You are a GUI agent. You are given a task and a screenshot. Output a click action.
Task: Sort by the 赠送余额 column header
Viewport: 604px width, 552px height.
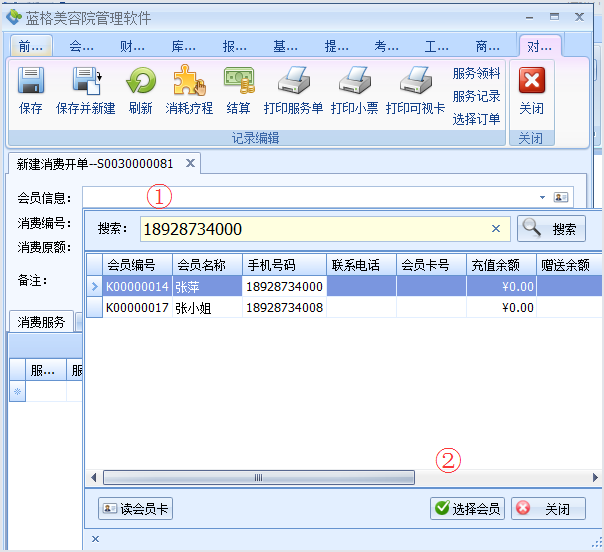coord(569,265)
